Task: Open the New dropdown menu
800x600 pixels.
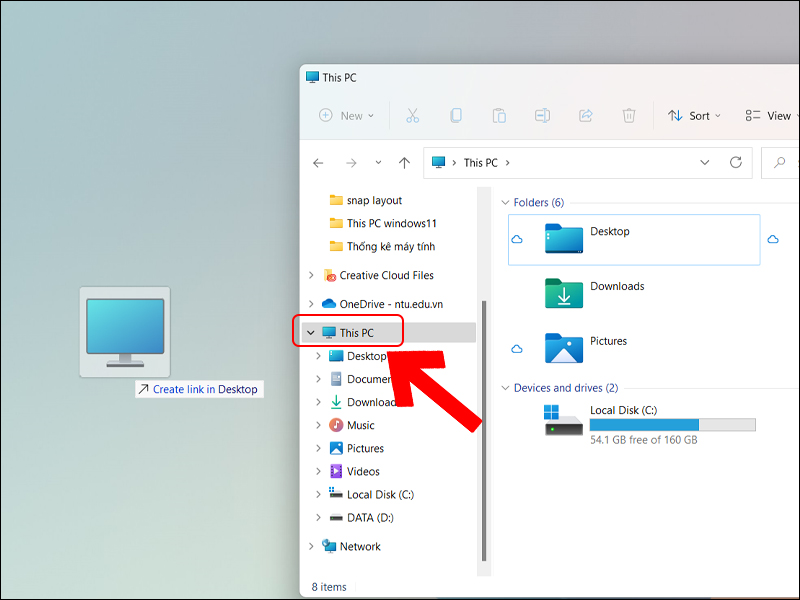Action: coord(345,115)
